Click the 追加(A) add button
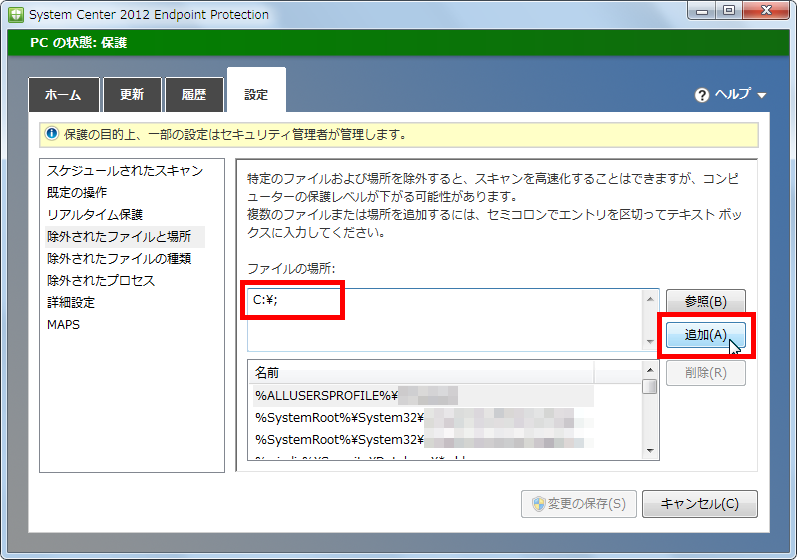 [x=706, y=335]
